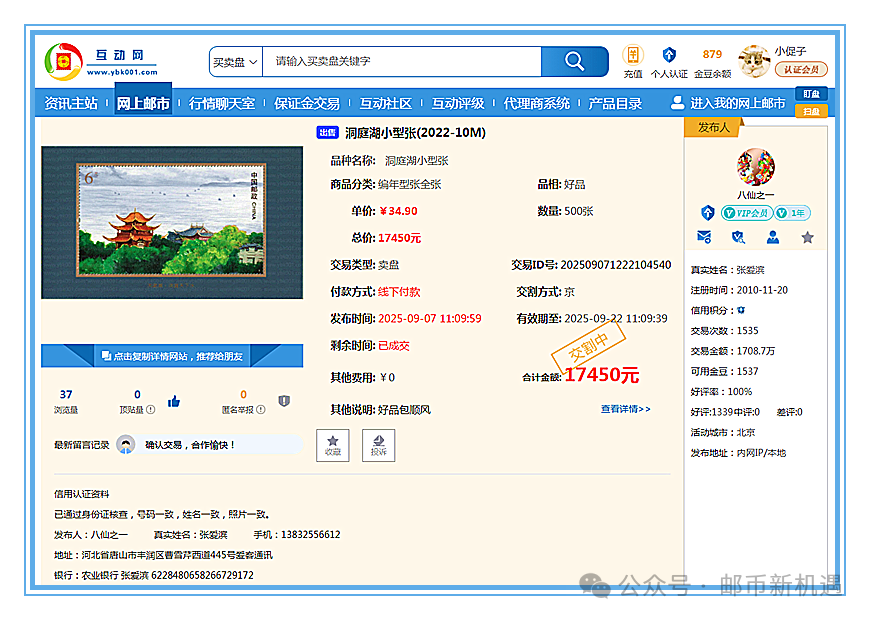The height and width of the screenshot is (620, 870).
Task: Select the 发布人 tab
Action: (x=714, y=128)
